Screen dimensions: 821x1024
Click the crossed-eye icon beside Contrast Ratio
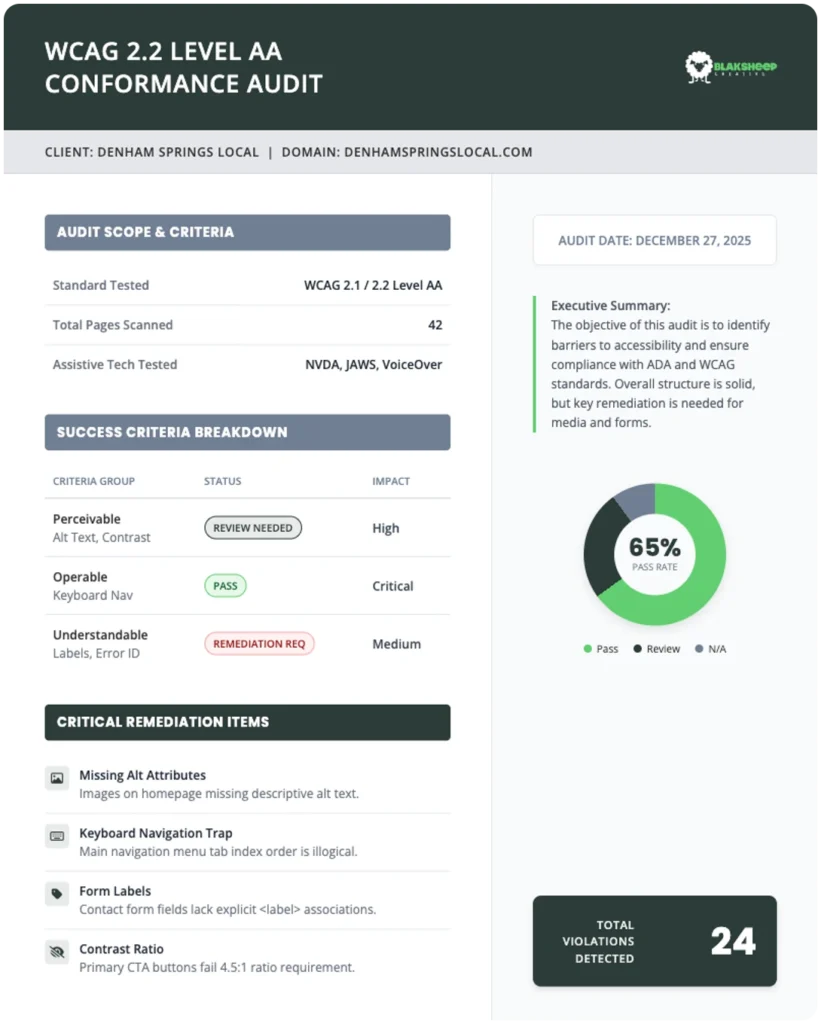point(57,952)
